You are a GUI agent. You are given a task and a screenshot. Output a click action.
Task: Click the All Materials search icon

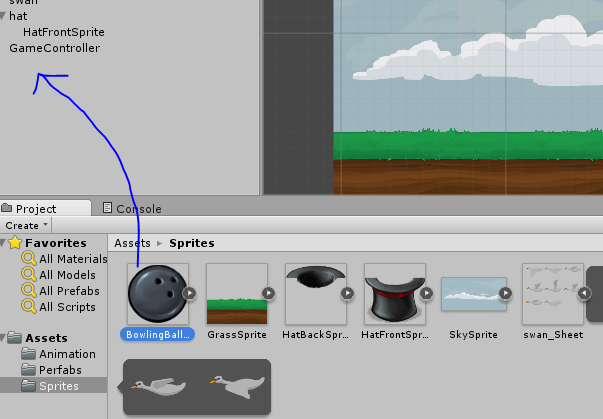click(29, 259)
